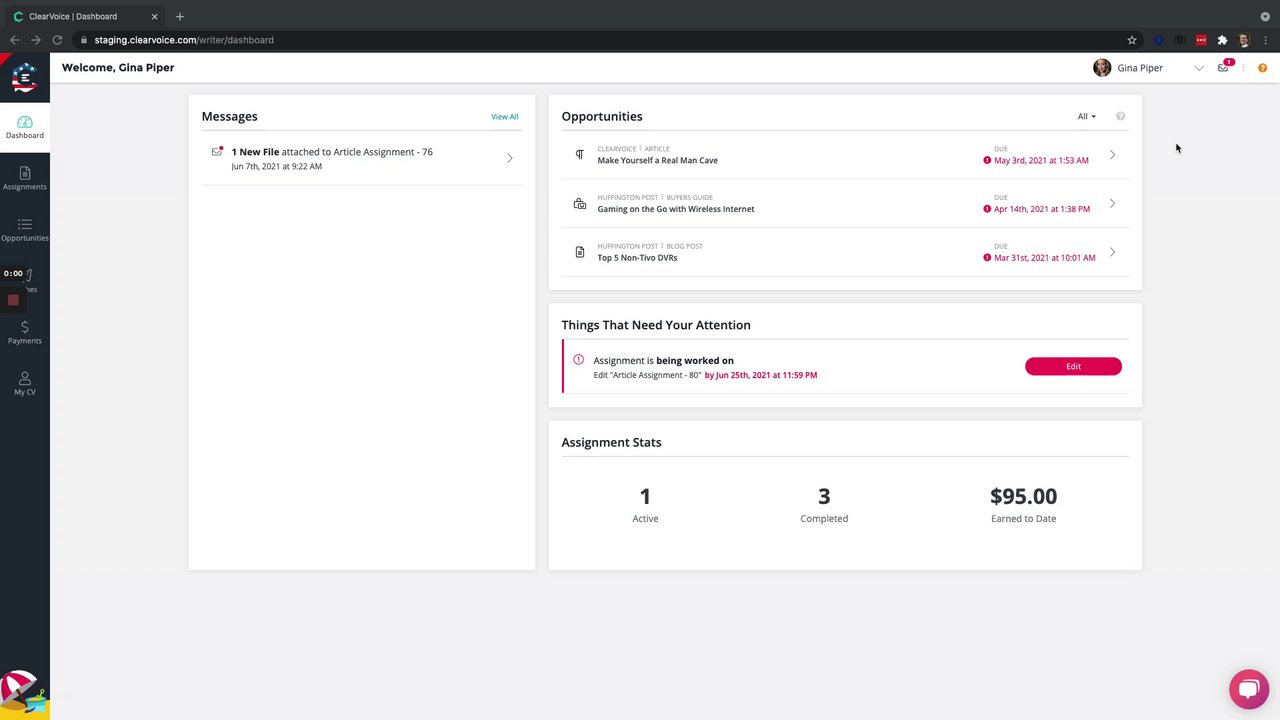Viewport: 1280px width, 720px height.
Task: Click the blue circle extension icon
Action: point(1159,40)
